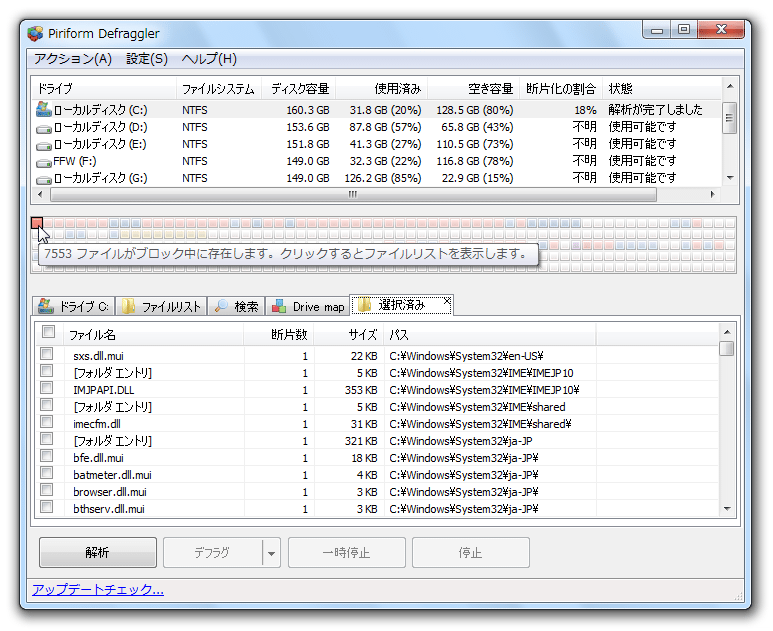Viewport: 773px width, 631px height.
Task: Sort drives by 空き容量 column header
Action: click(x=474, y=89)
